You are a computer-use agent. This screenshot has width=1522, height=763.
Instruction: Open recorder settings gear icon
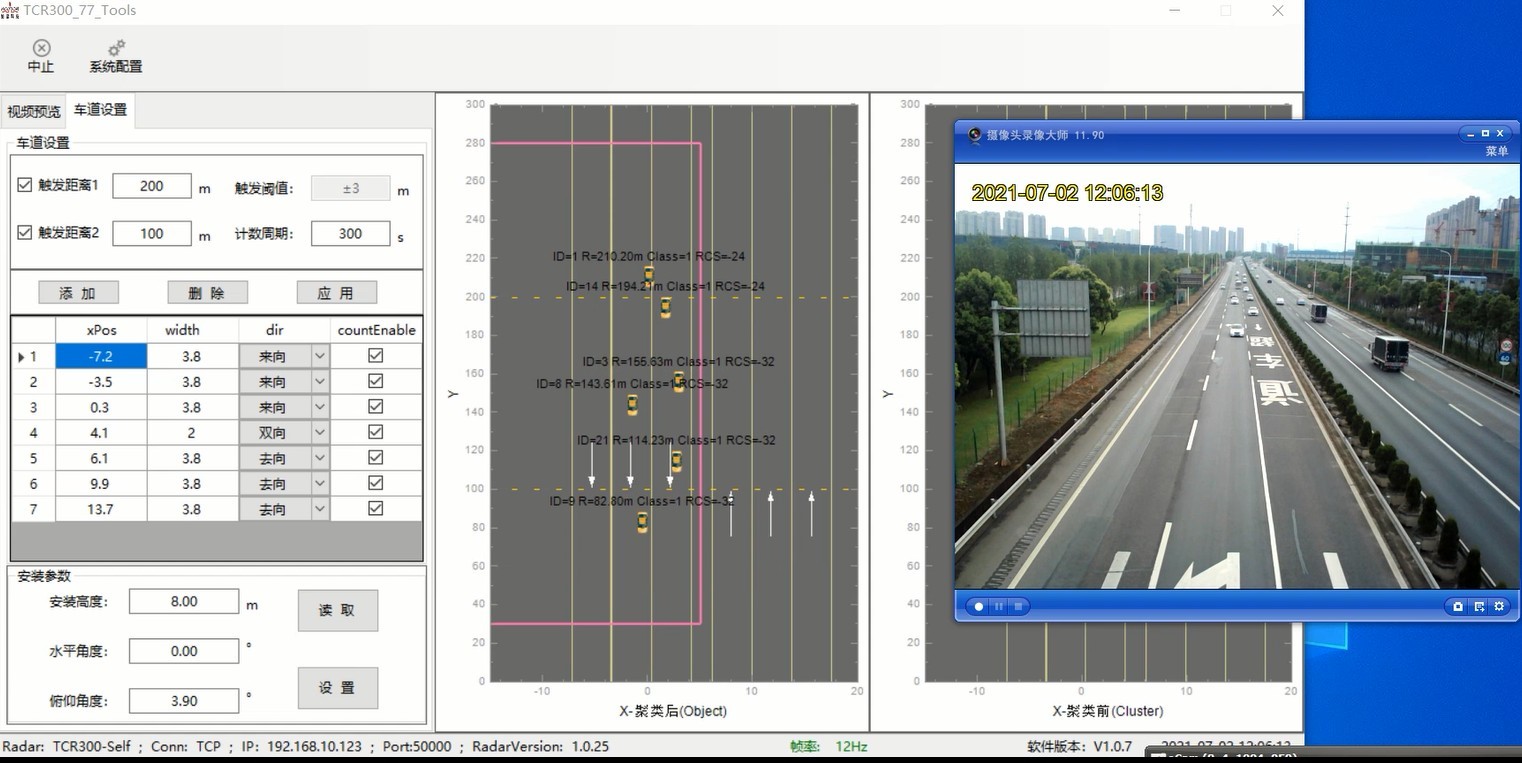[1499, 606]
